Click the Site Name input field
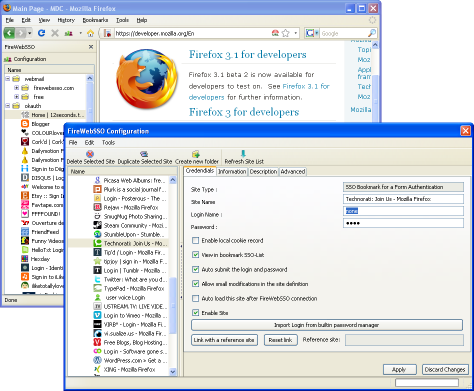The image size is (474, 391). (403, 199)
